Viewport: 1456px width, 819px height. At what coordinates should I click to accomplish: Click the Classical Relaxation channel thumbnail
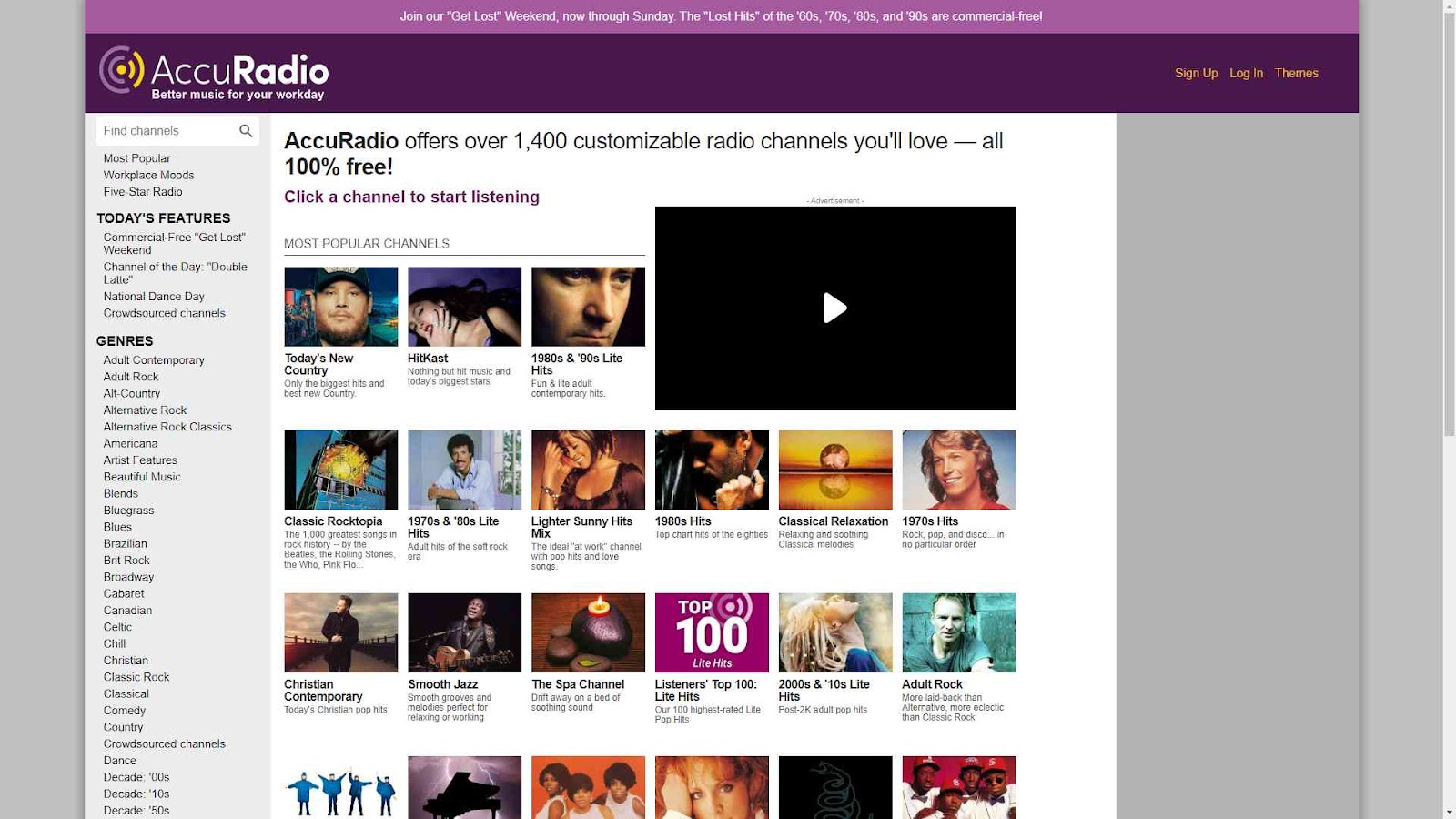[835, 470]
